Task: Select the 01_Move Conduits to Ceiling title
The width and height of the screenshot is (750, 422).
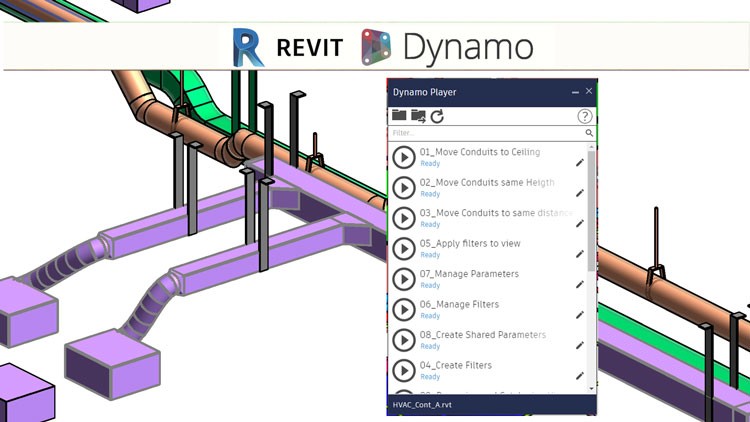Action: click(x=480, y=152)
